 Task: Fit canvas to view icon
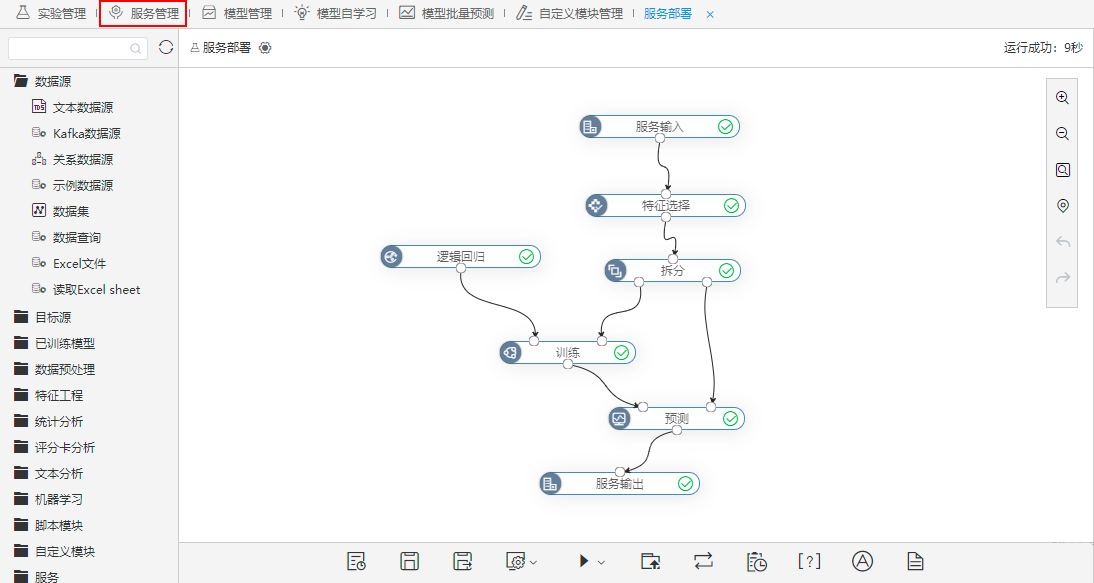1063,170
